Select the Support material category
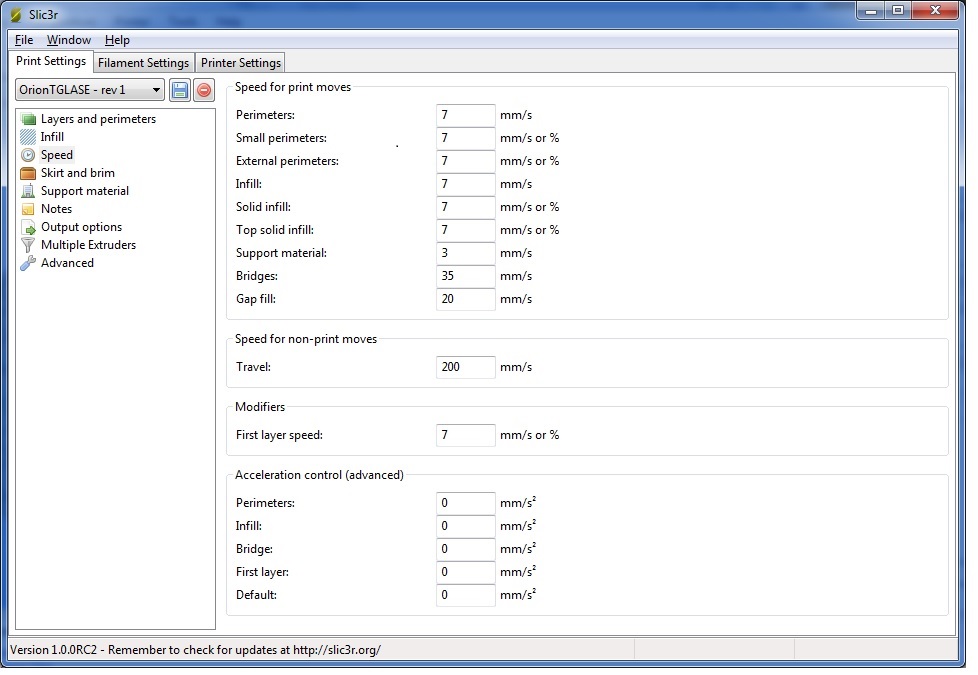 pyautogui.click(x=84, y=191)
